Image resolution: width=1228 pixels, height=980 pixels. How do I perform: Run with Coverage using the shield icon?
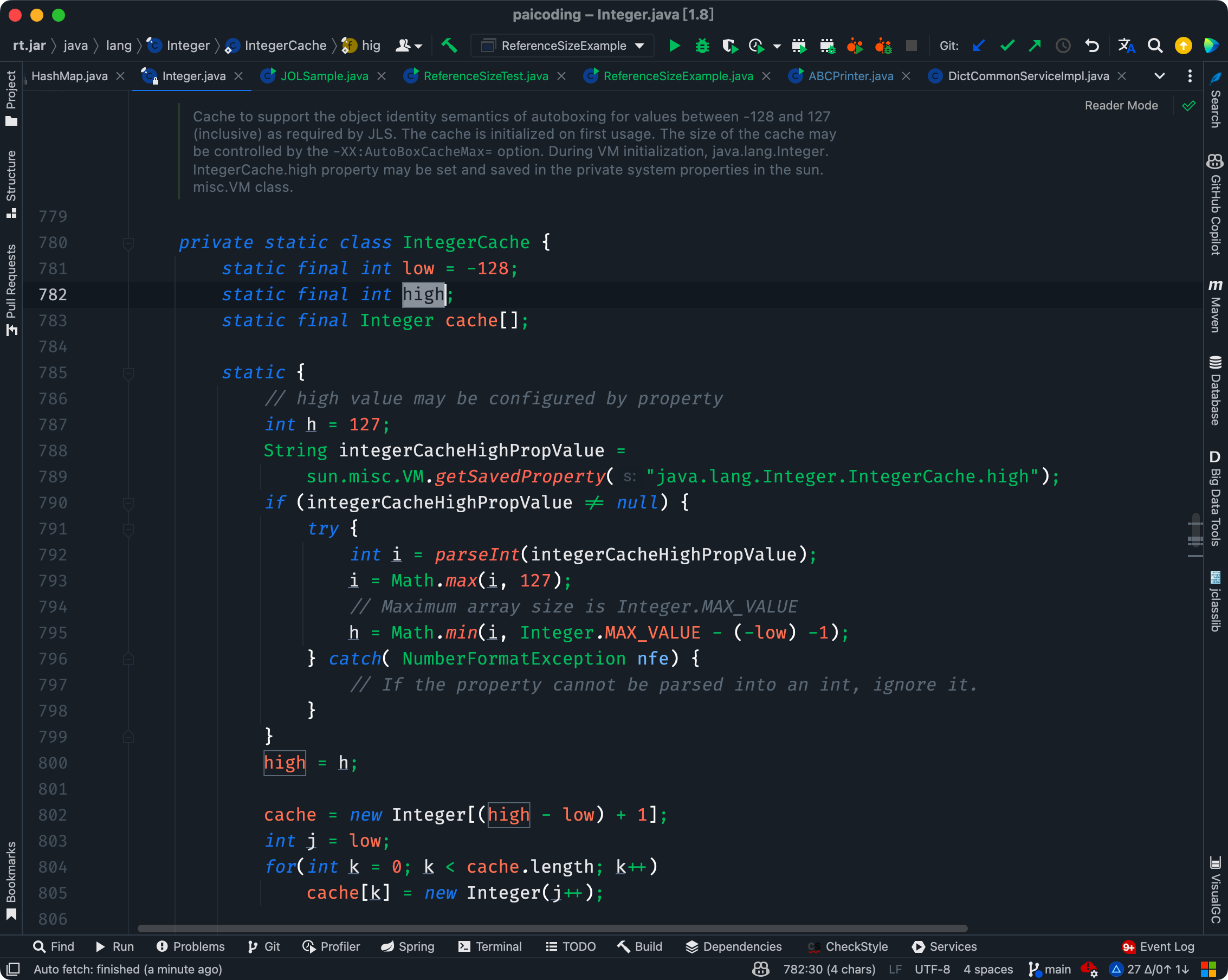pos(729,46)
